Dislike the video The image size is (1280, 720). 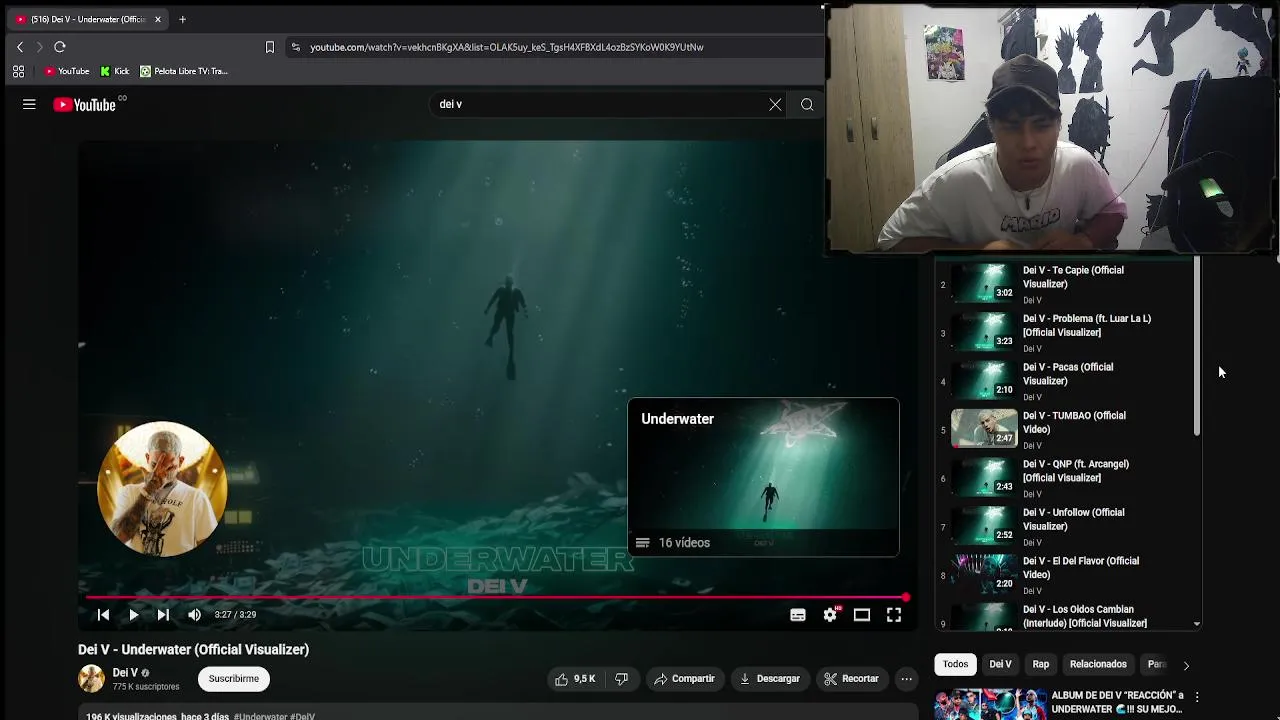pyautogui.click(x=621, y=679)
